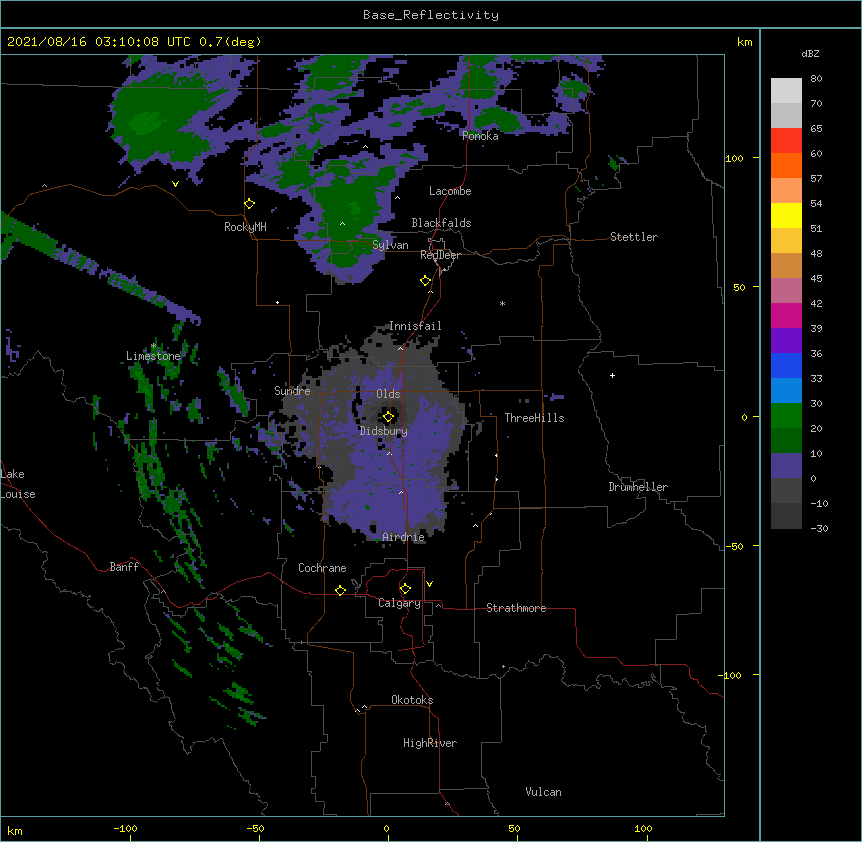Click the white asterisk marker east of Innisfail
This screenshot has width=862, height=842.
click(502, 303)
